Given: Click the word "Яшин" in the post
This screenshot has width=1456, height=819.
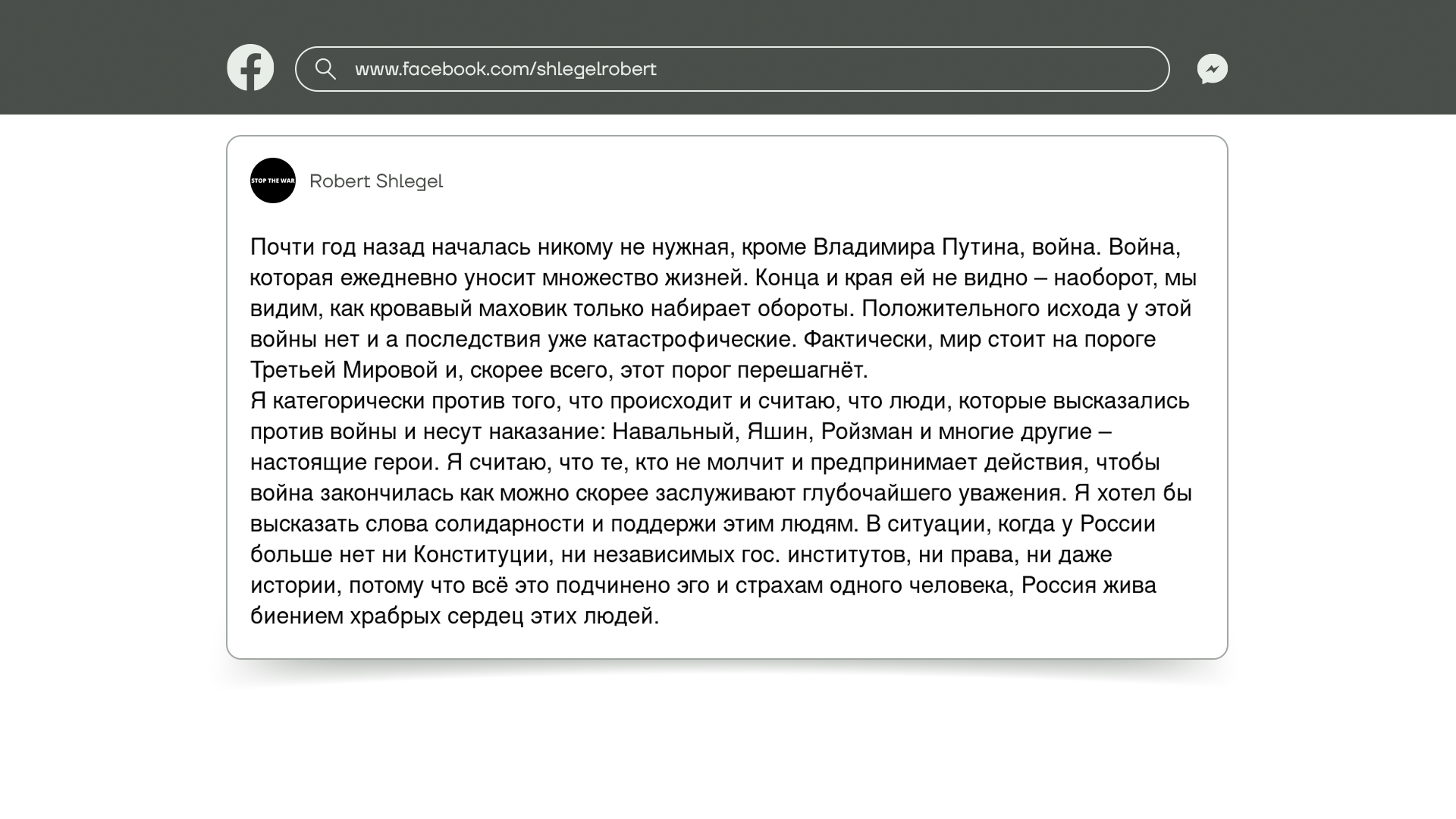Looking at the screenshot, I should pyautogui.click(x=777, y=431).
